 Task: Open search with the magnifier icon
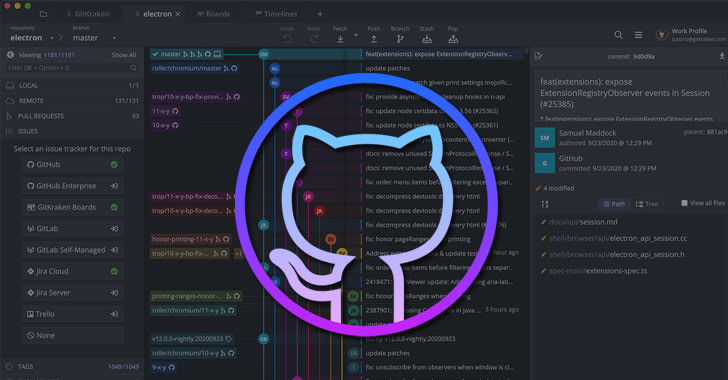click(x=618, y=35)
